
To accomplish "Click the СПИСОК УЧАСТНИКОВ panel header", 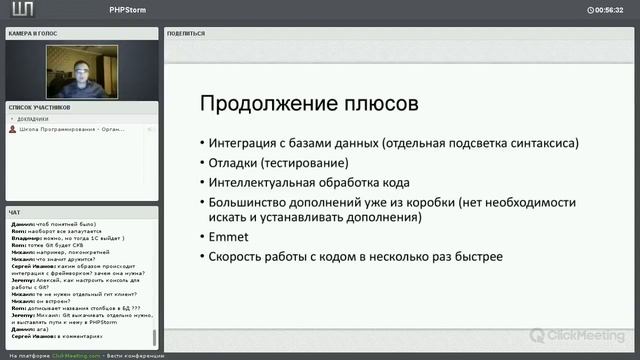I will click(82, 107).
